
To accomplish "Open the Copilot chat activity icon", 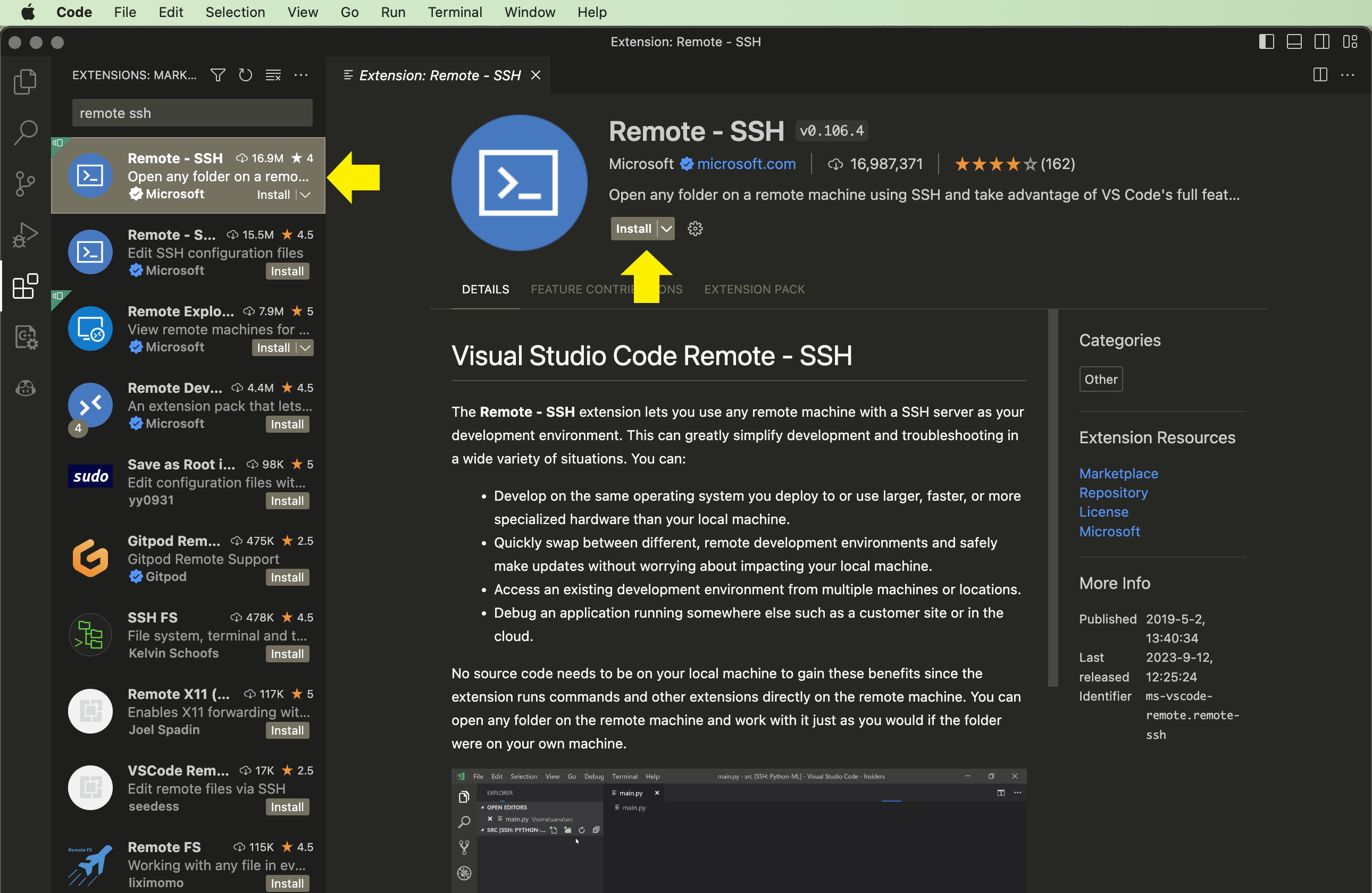I will pos(26,389).
